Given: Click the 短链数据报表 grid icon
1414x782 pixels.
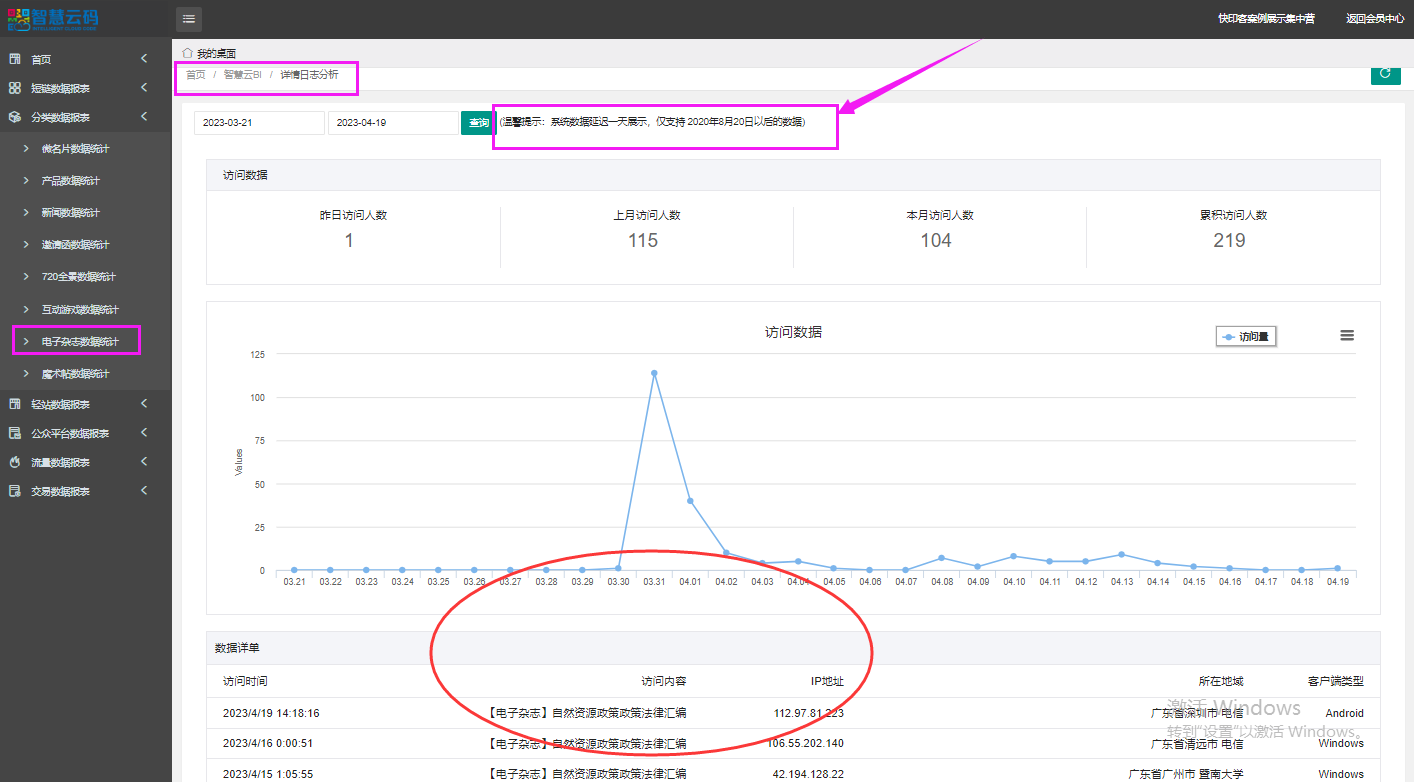Looking at the screenshot, I should [15, 88].
